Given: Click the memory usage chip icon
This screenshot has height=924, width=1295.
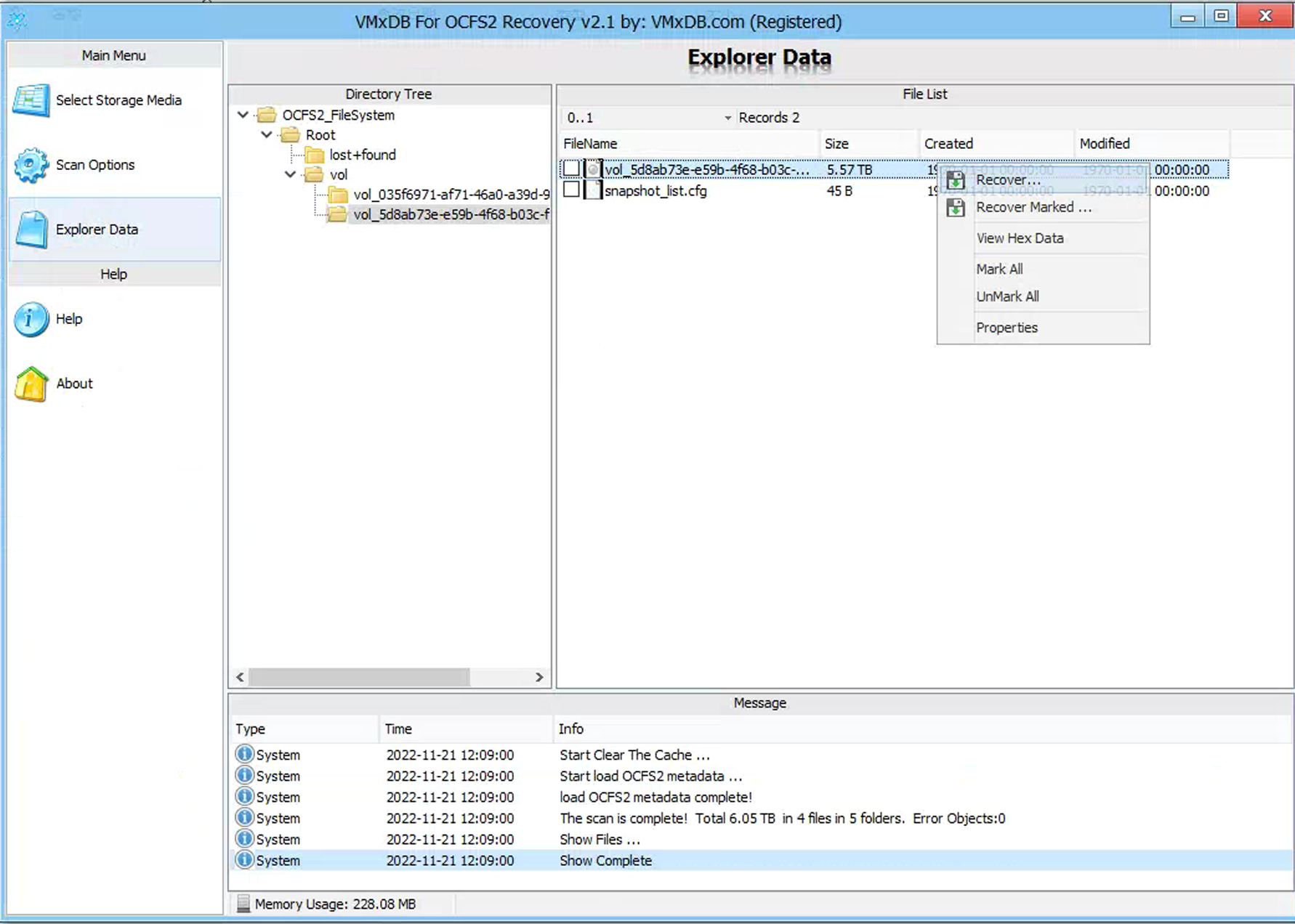Looking at the screenshot, I should click(243, 904).
